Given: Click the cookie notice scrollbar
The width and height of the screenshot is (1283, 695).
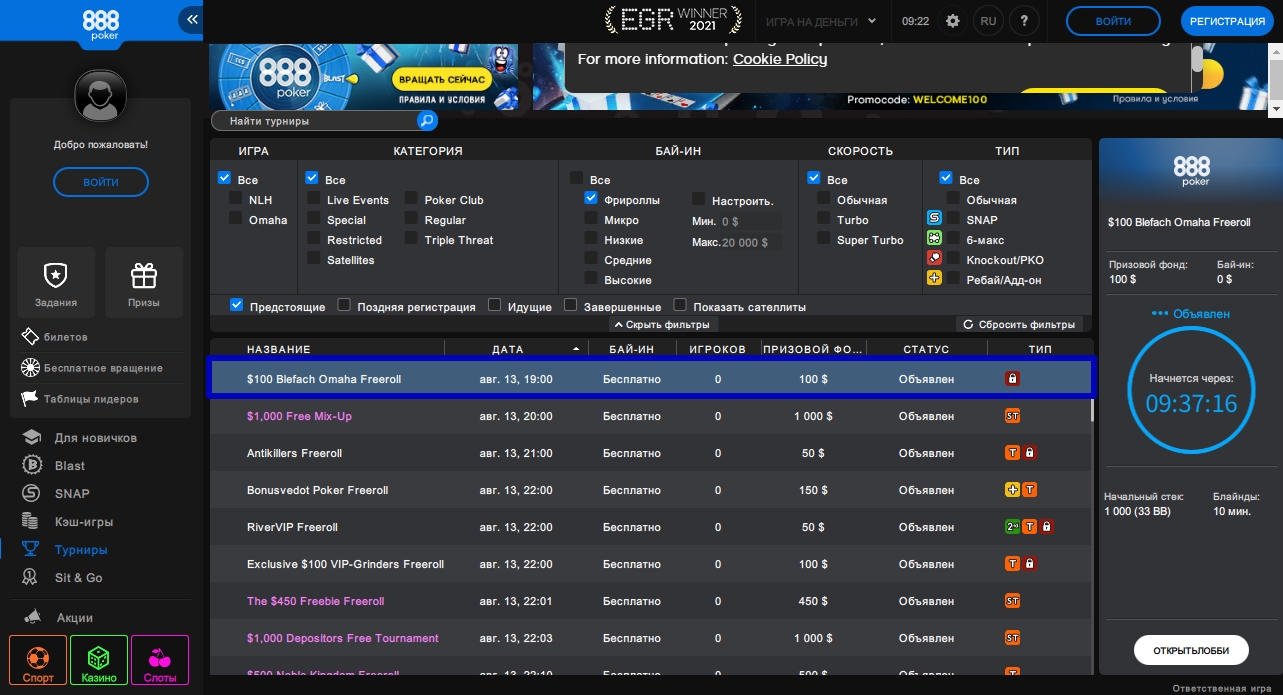Looking at the screenshot, I should tap(1197, 58).
